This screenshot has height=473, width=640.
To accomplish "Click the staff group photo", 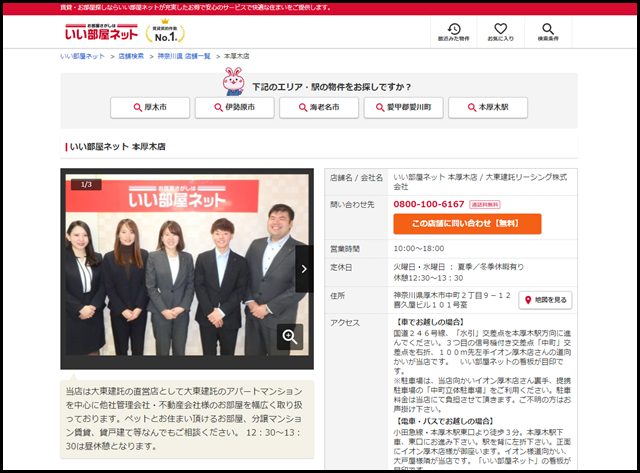I will pos(187,265).
